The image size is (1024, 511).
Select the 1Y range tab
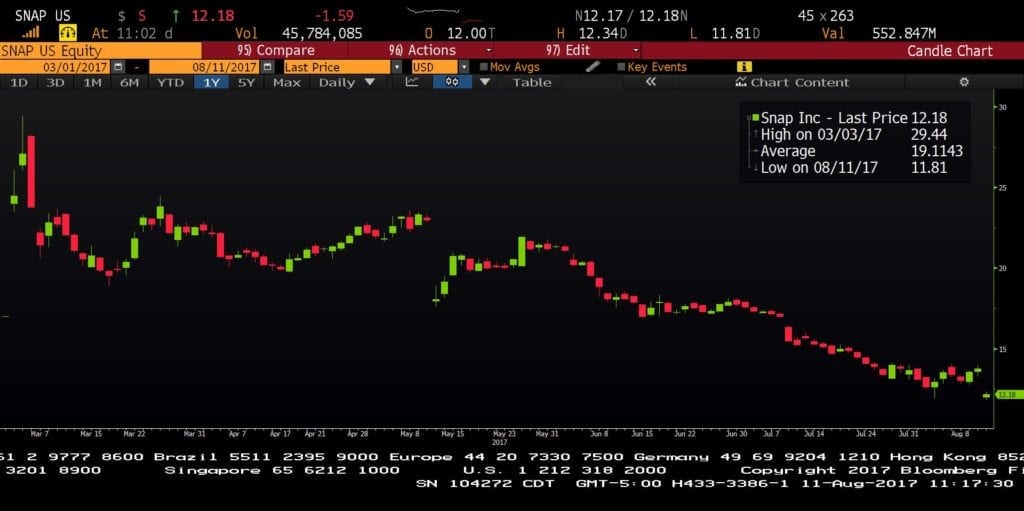click(x=212, y=82)
